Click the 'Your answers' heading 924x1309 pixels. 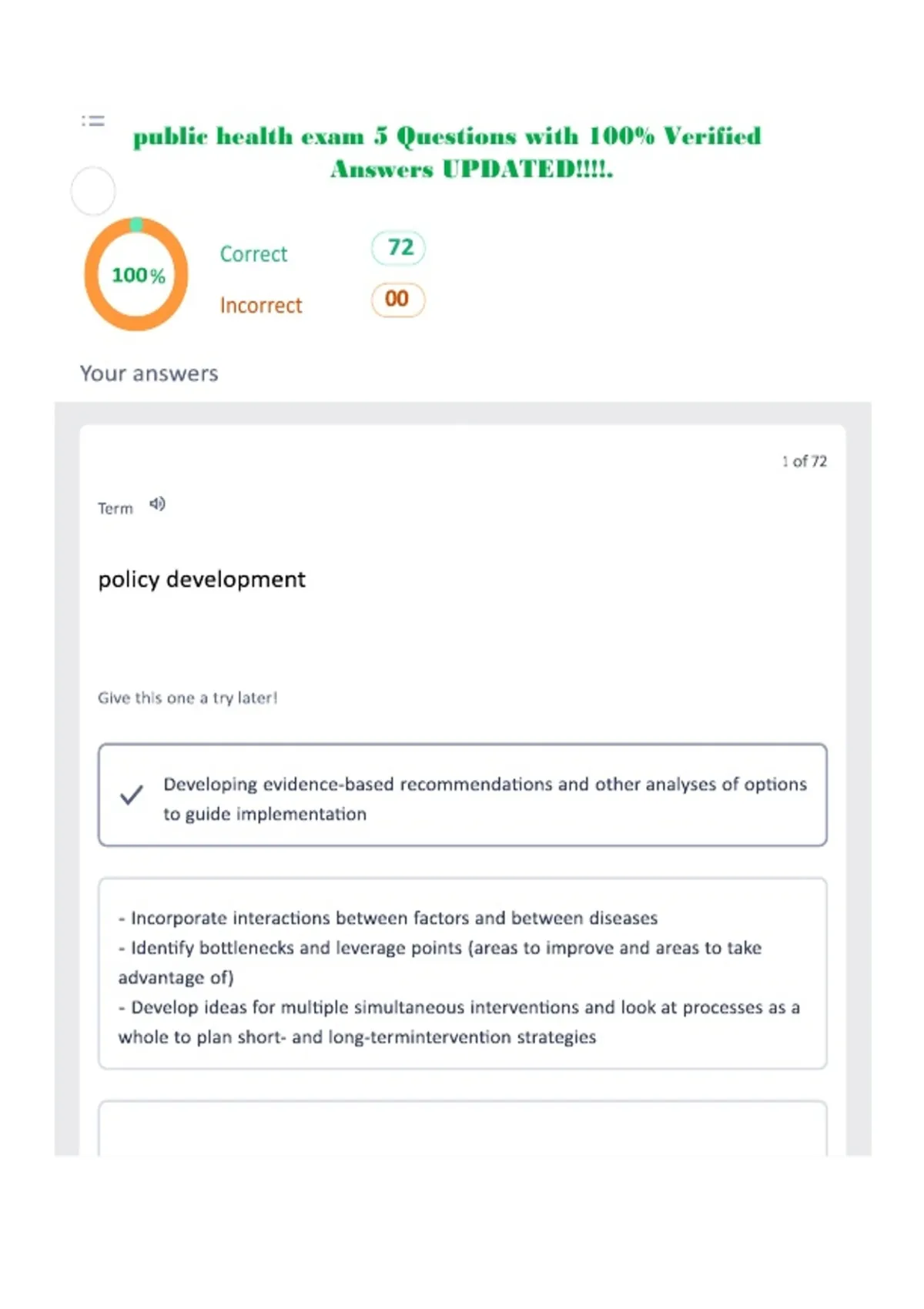(x=149, y=373)
